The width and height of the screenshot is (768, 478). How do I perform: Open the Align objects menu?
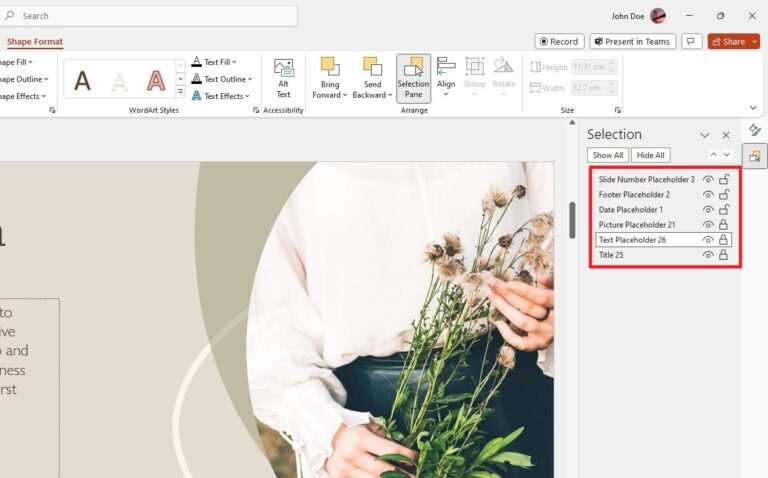446,75
